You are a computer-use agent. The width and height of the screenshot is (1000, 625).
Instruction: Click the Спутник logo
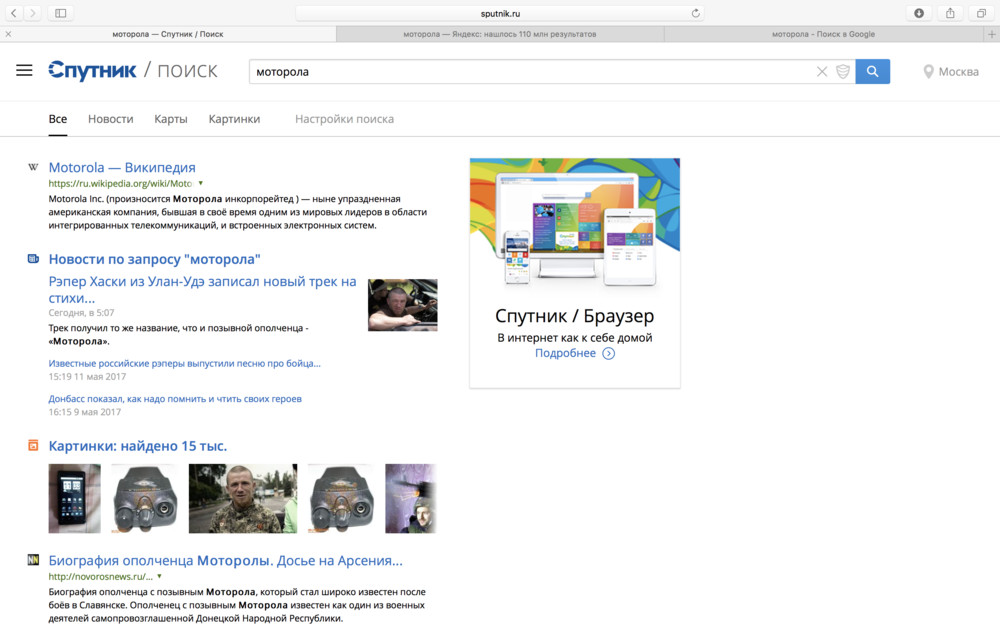pos(92,71)
